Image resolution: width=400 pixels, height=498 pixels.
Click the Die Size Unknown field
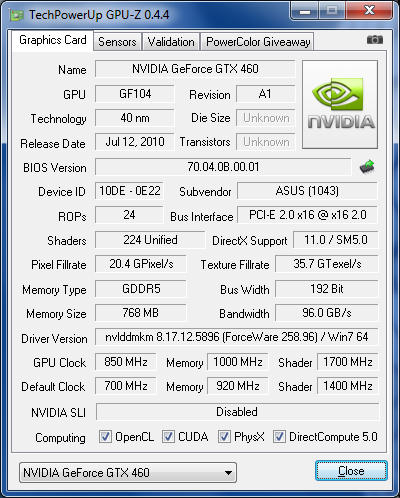(x=266, y=118)
